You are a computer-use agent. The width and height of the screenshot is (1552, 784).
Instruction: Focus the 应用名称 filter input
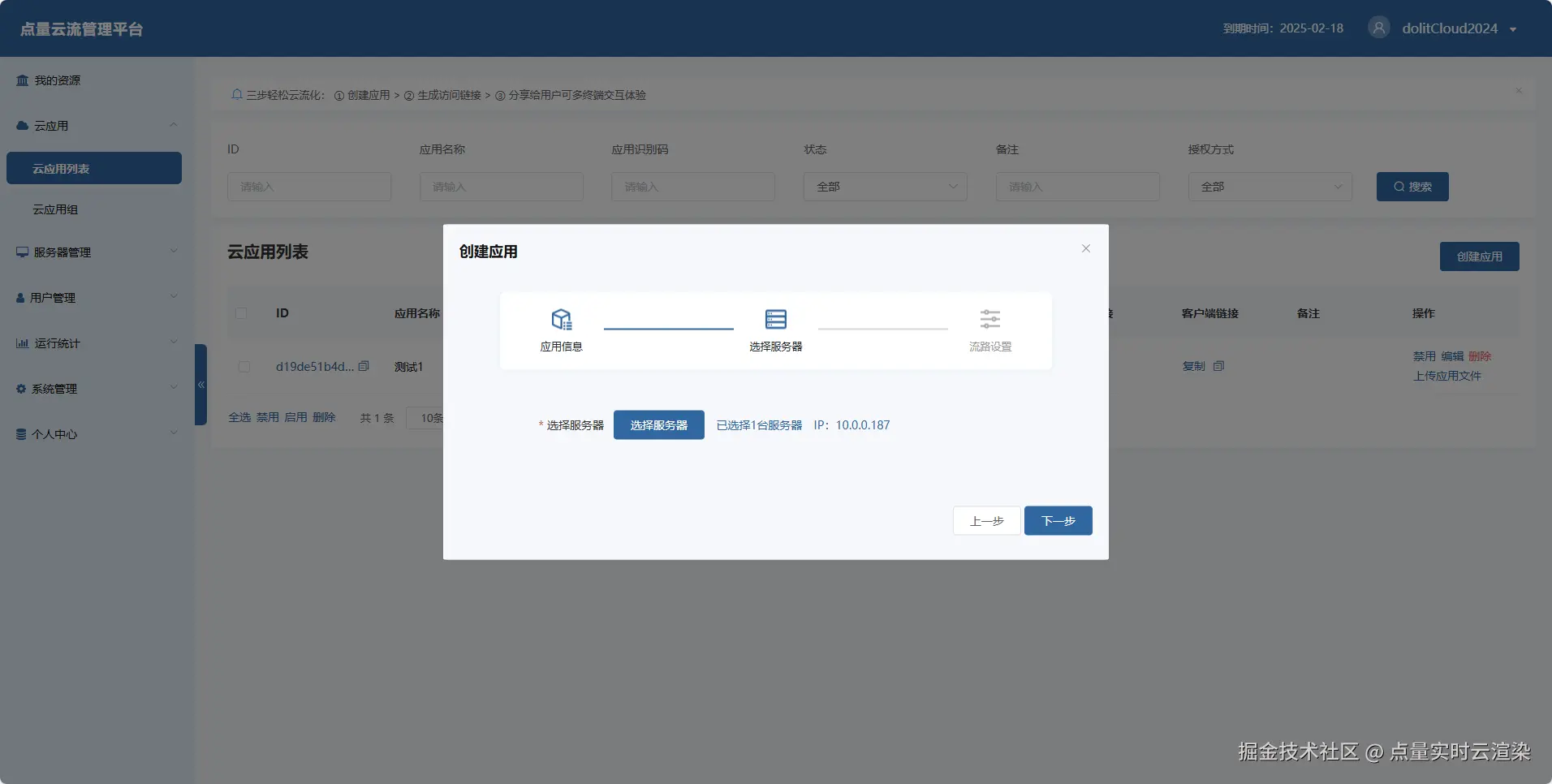click(x=502, y=187)
